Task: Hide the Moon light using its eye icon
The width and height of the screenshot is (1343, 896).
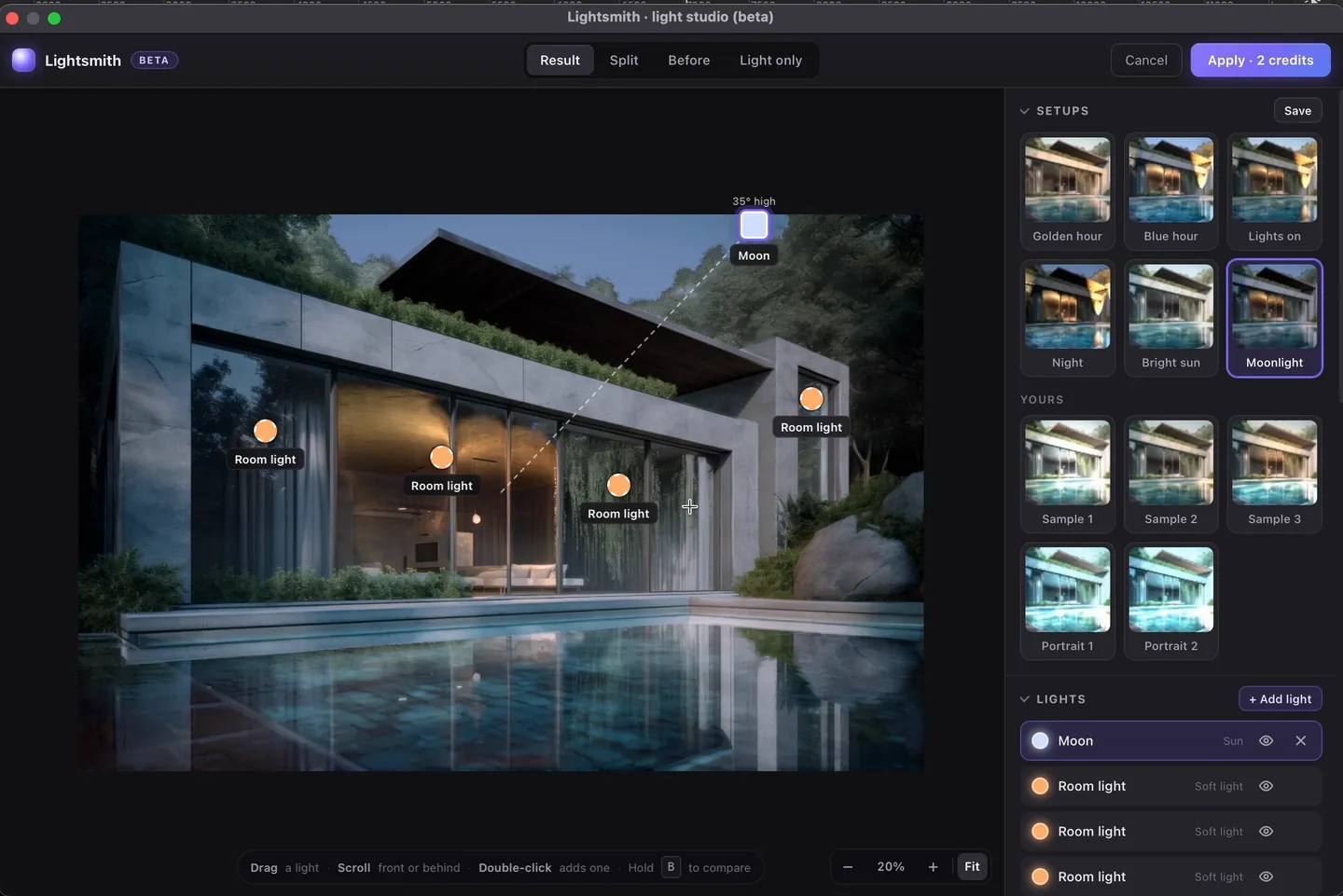Action: coord(1266,741)
